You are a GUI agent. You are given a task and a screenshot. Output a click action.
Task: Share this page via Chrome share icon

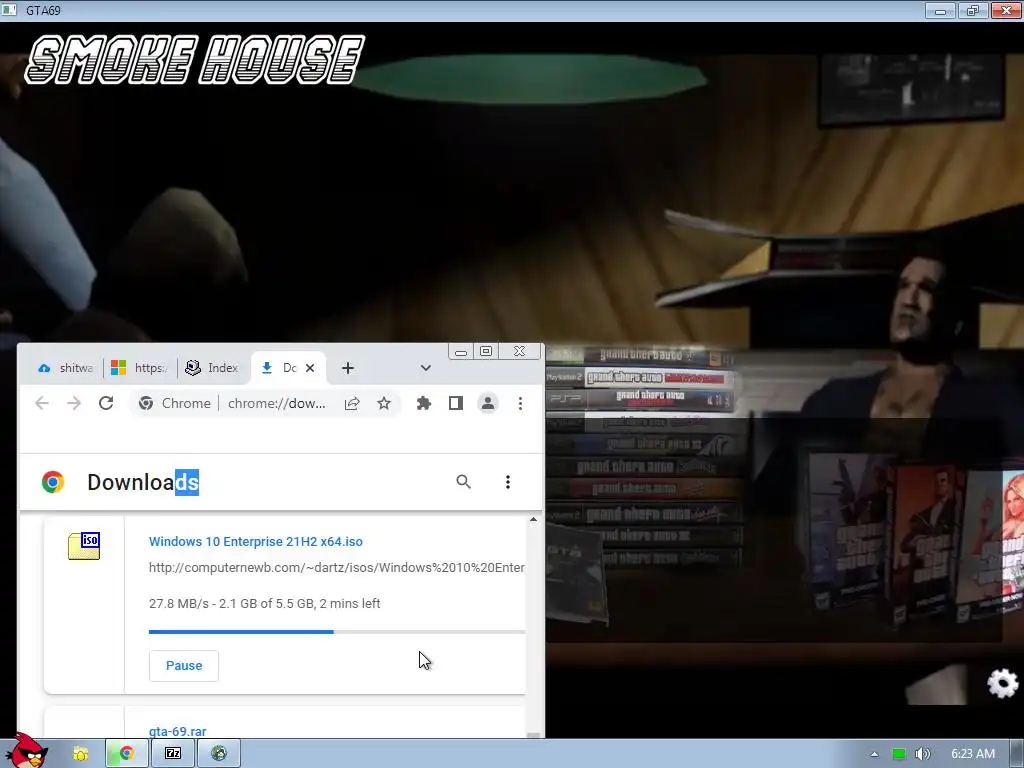click(x=352, y=404)
